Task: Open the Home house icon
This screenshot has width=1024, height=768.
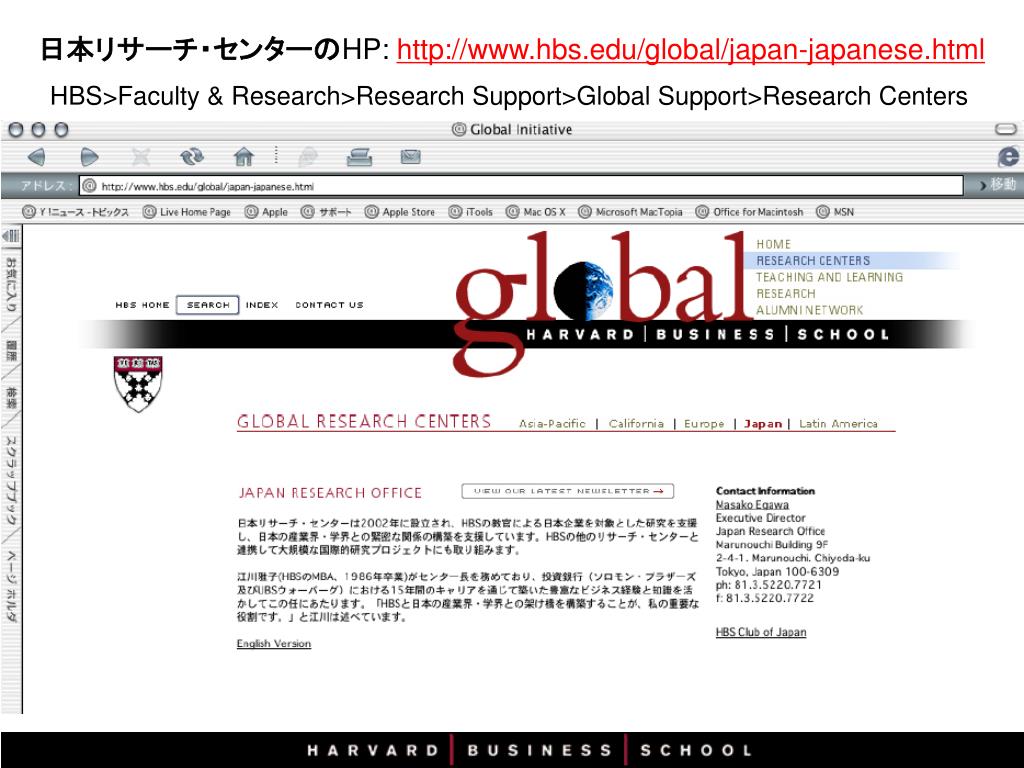Action: [x=244, y=157]
